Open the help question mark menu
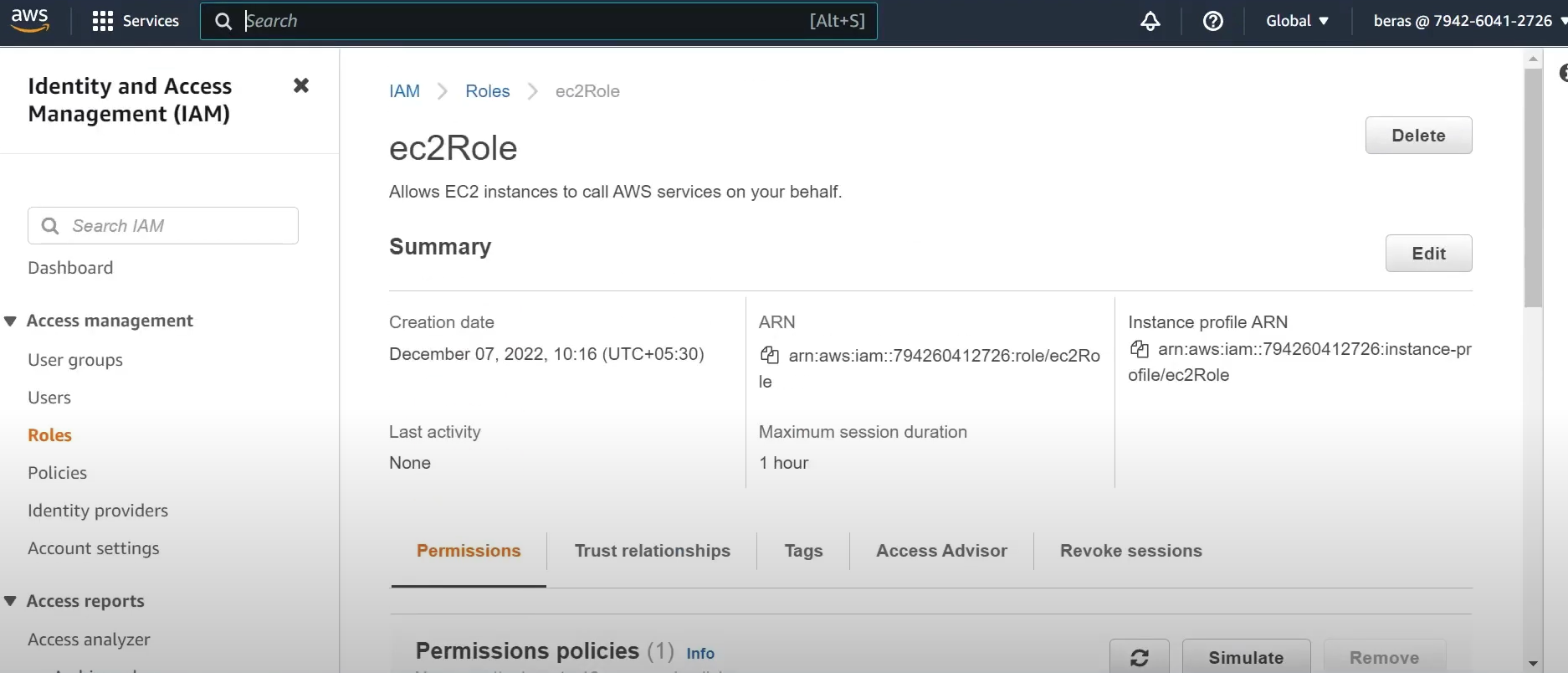Viewport: 1568px width, 673px height. pyautogui.click(x=1212, y=21)
